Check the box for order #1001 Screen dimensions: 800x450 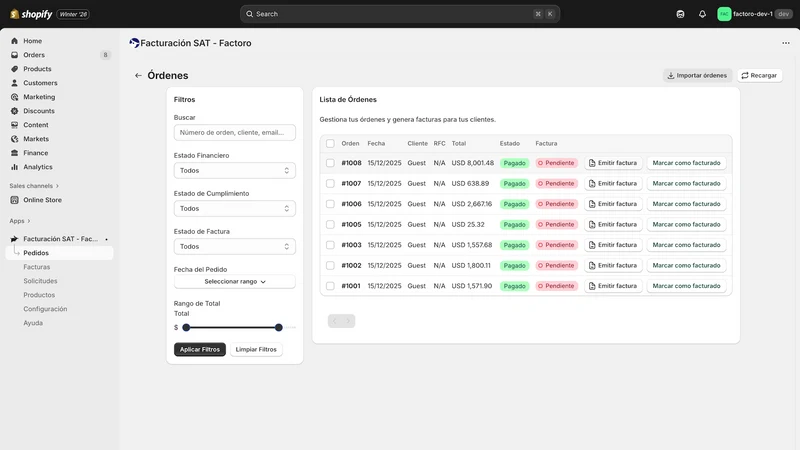(330, 286)
